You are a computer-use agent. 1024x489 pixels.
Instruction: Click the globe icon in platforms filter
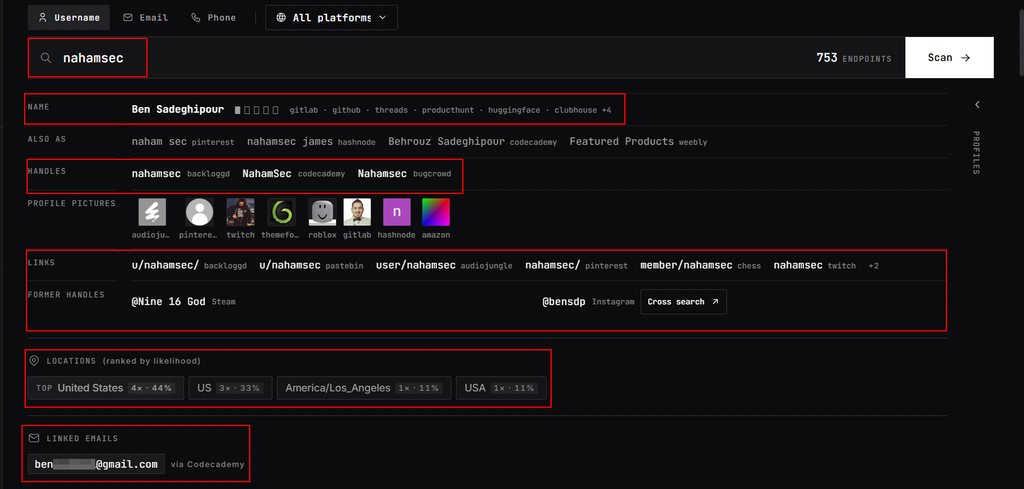pos(281,18)
